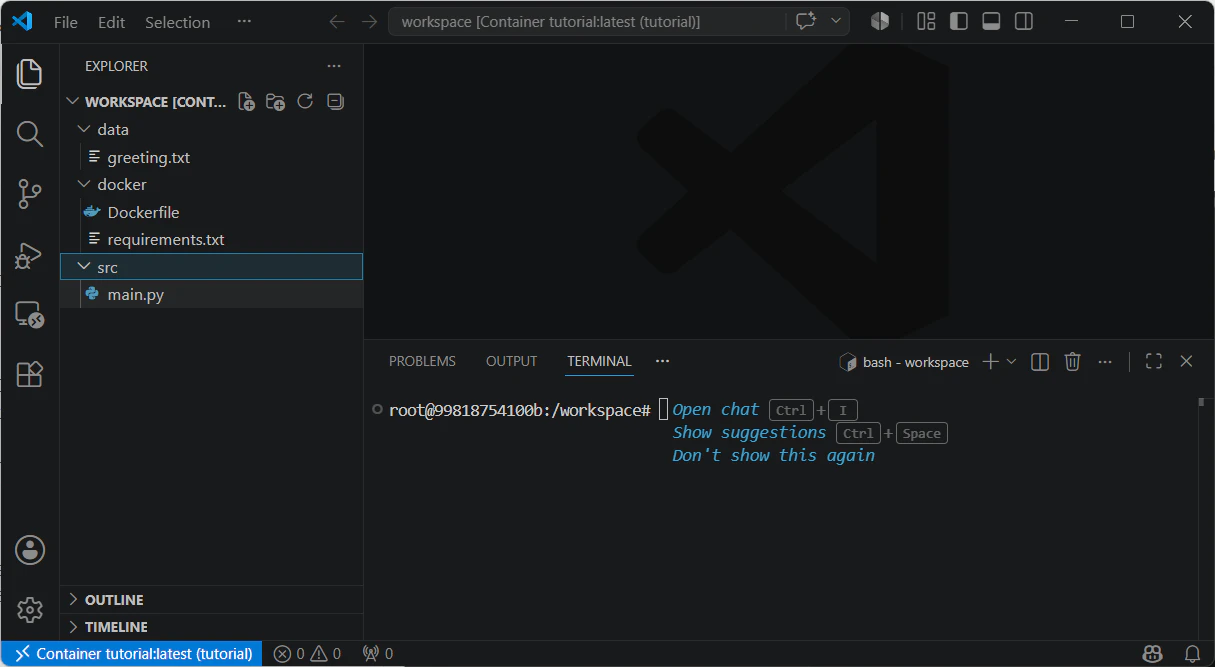Open the chat dropdown arrow in title bar
1215x667 pixels.
click(x=836, y=21)
